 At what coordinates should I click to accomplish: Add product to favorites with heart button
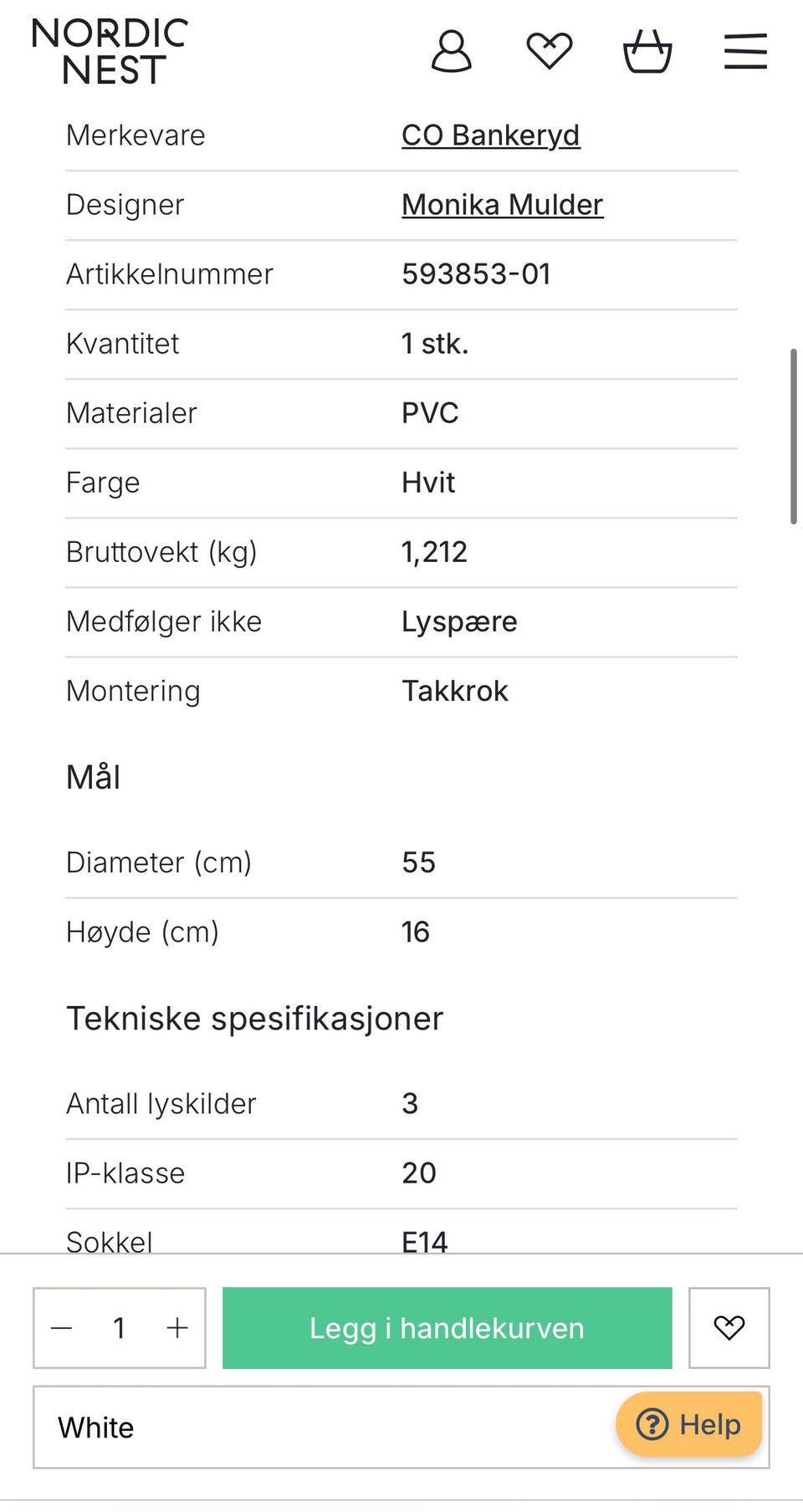coord(729,1328)
